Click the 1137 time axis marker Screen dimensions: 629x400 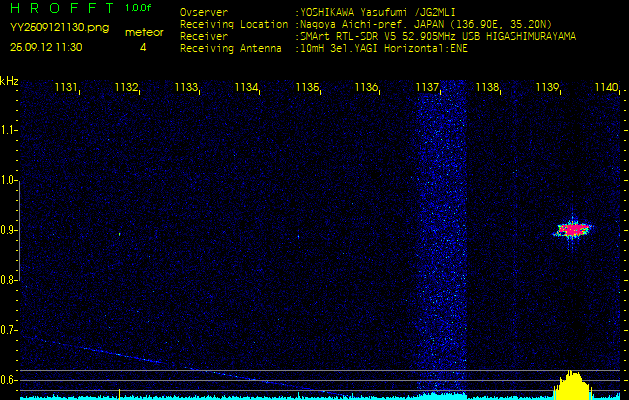[x=427, y=87]
